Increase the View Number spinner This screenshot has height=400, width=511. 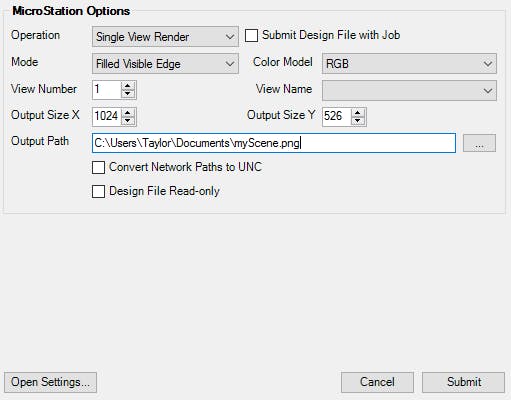(128, 86)
